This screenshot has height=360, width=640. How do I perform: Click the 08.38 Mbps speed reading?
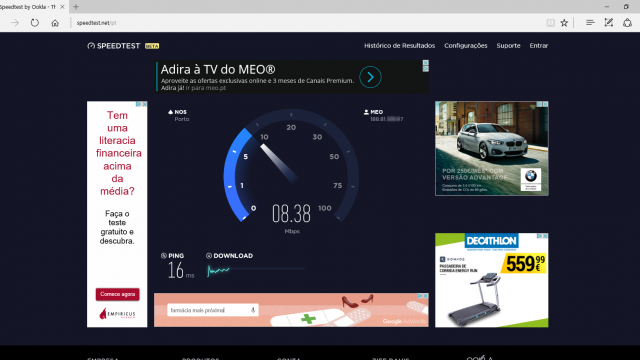coord(291,214)
